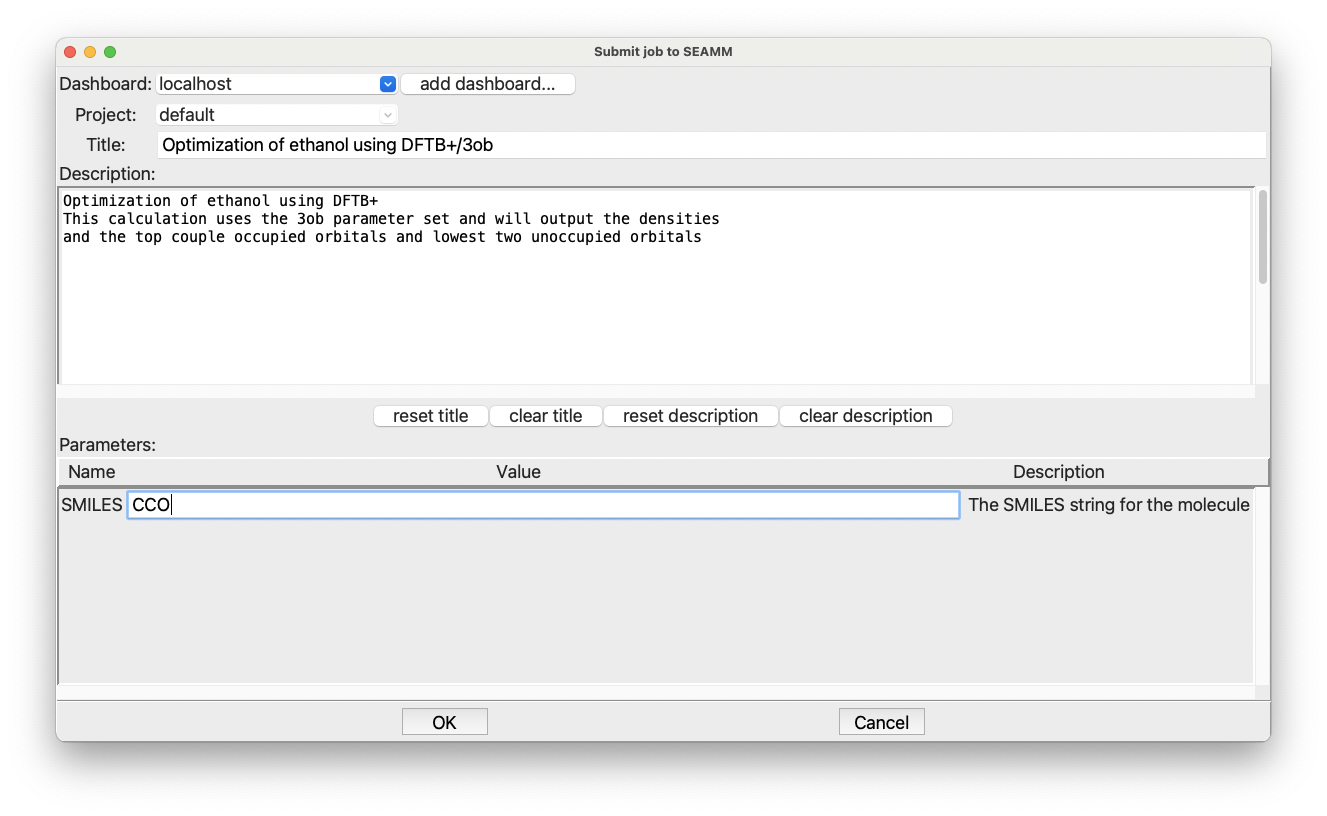Click the reset description button
This screenshot has width=1327, height=816.
pos(691,416)
